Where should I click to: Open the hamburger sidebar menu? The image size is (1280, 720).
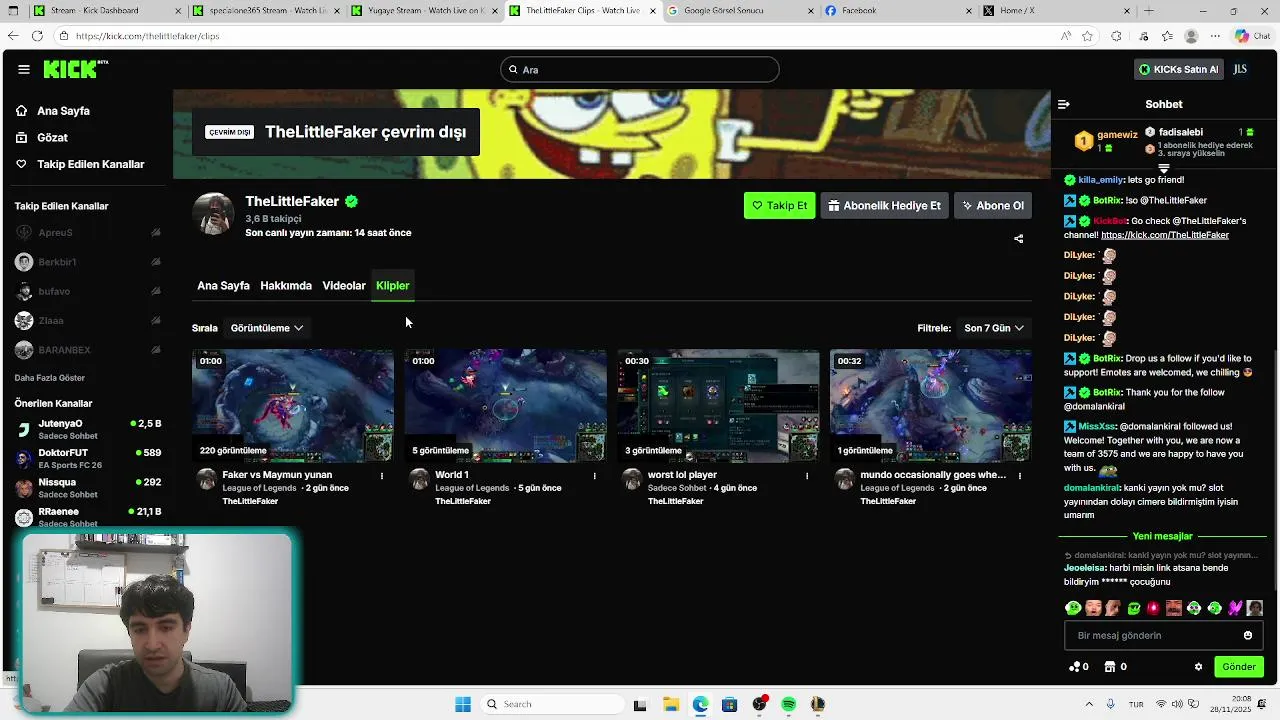point(23,69)
